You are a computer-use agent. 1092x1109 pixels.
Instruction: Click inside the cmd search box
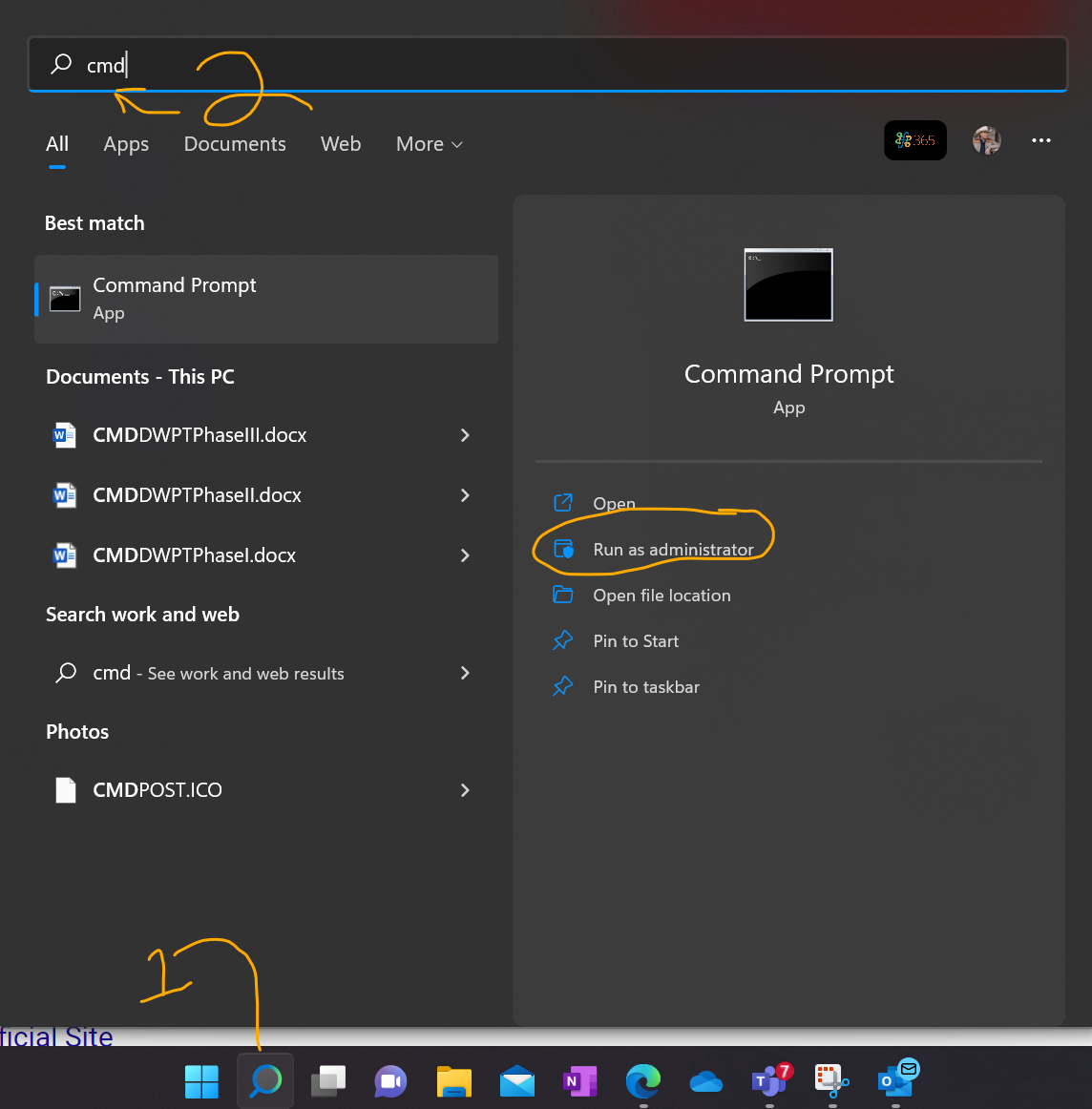(x=547, y=64)
